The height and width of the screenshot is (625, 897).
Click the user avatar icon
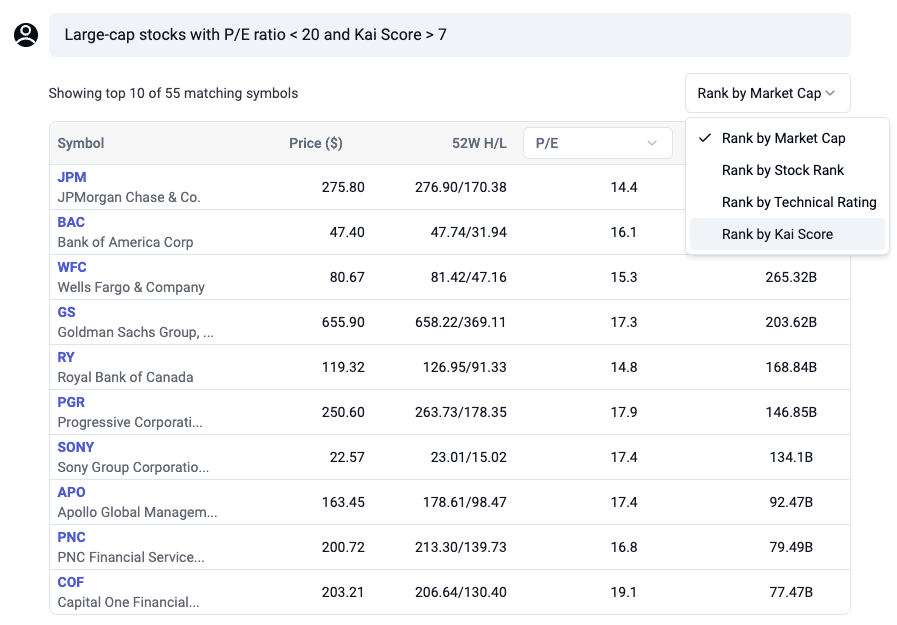point(26,35)
